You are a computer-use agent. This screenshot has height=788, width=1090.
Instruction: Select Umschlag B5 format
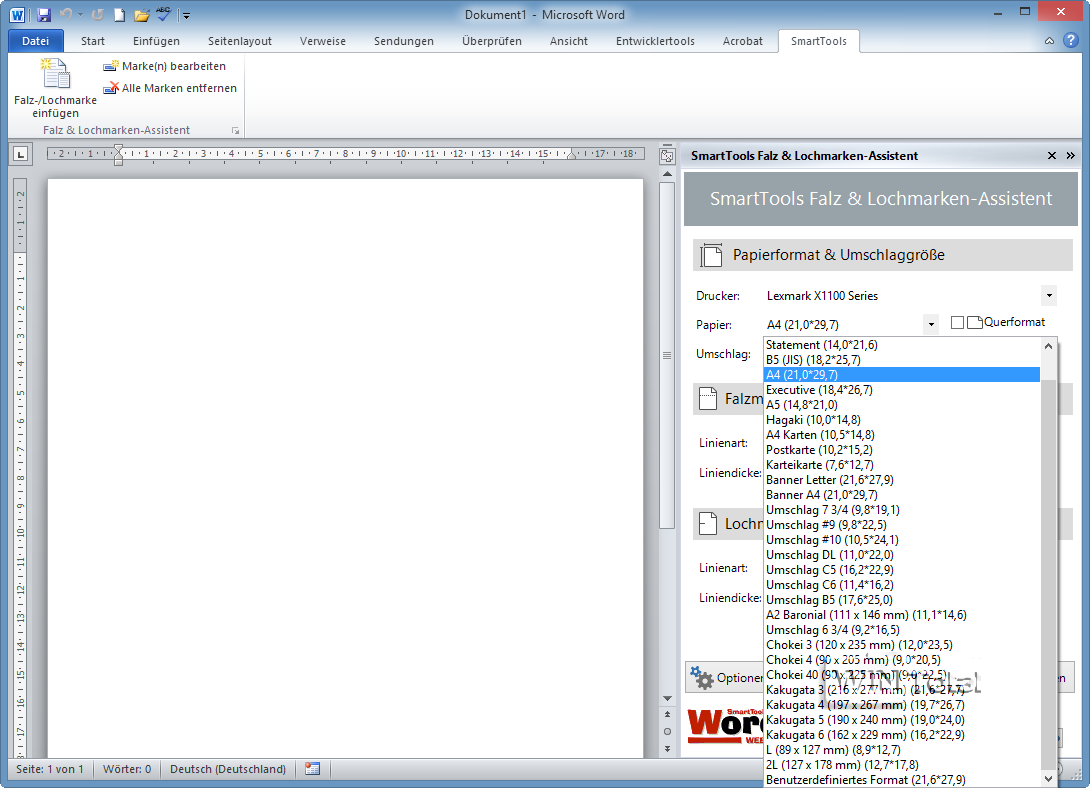(902, 600)
